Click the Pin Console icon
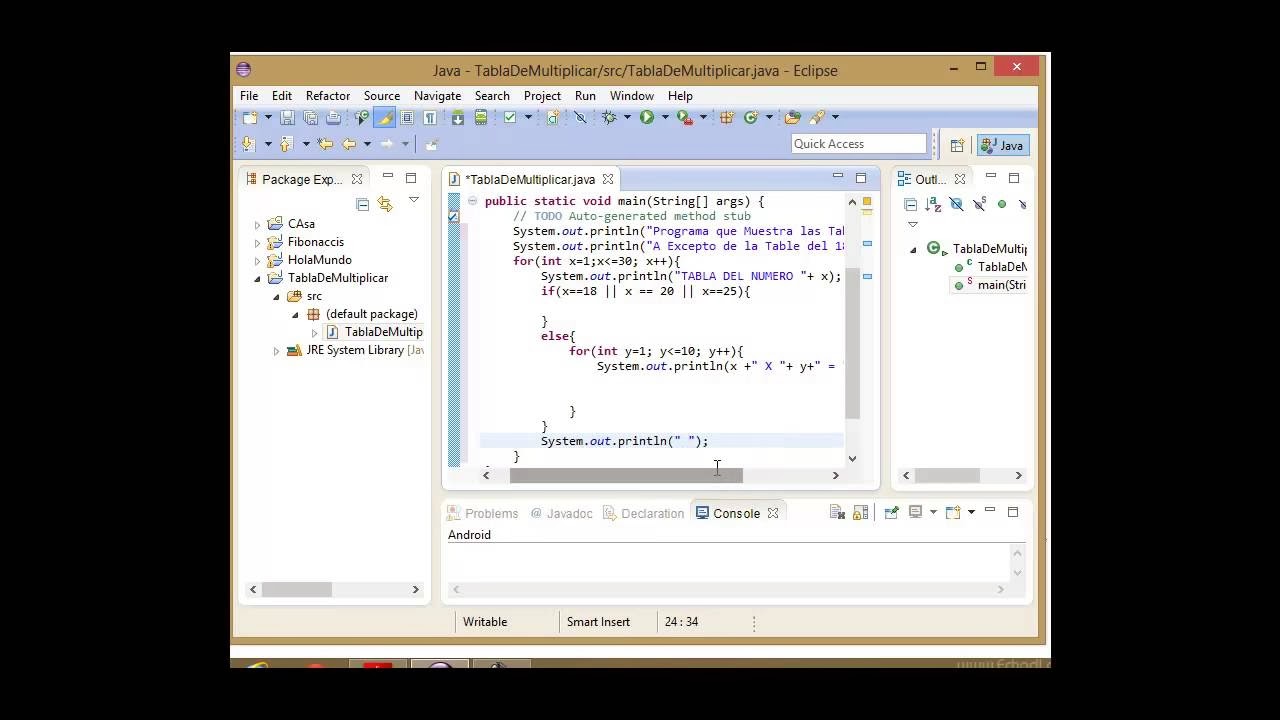The image size is (1280, 720). [x=891, y=512]
